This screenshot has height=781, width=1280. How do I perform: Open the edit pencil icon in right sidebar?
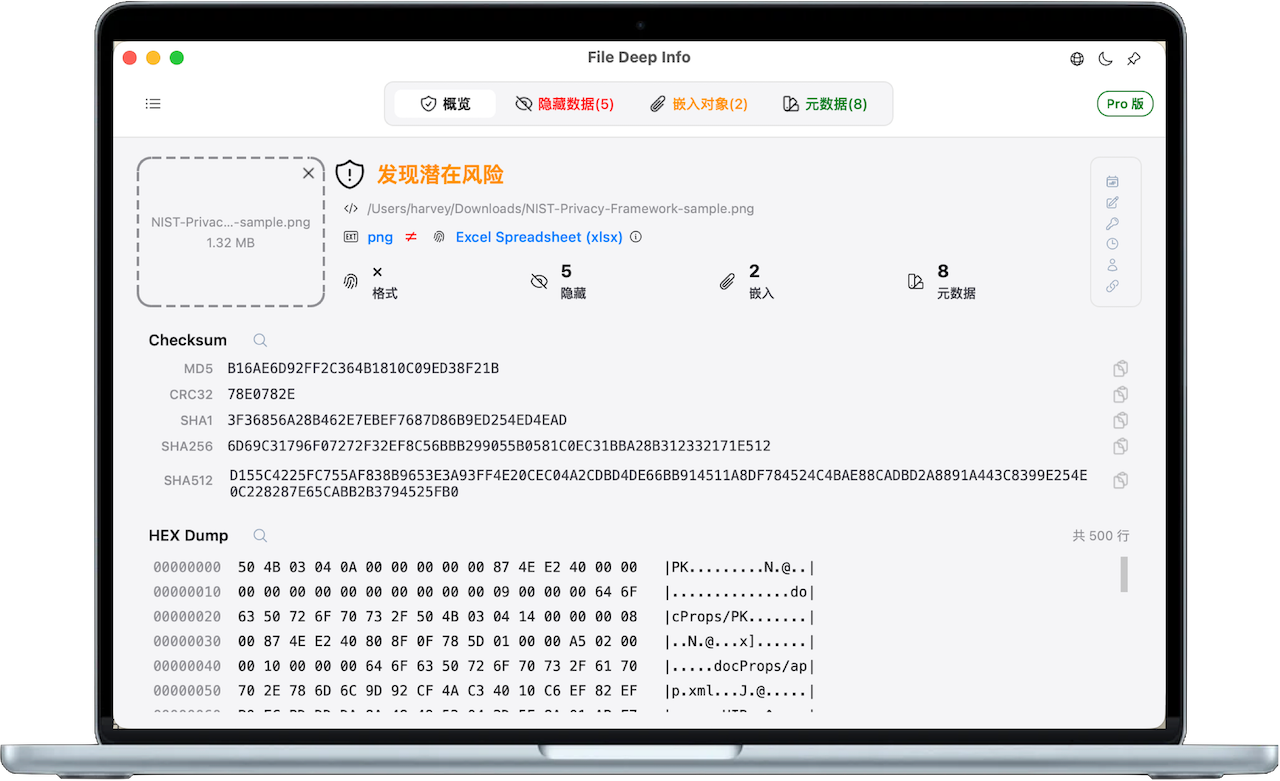point(1112,202)
